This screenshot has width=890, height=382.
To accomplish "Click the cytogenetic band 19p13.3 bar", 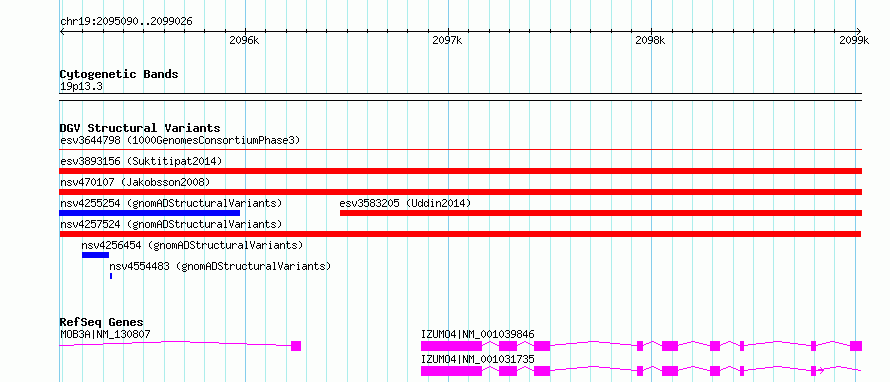I will [x=460, y=97].
